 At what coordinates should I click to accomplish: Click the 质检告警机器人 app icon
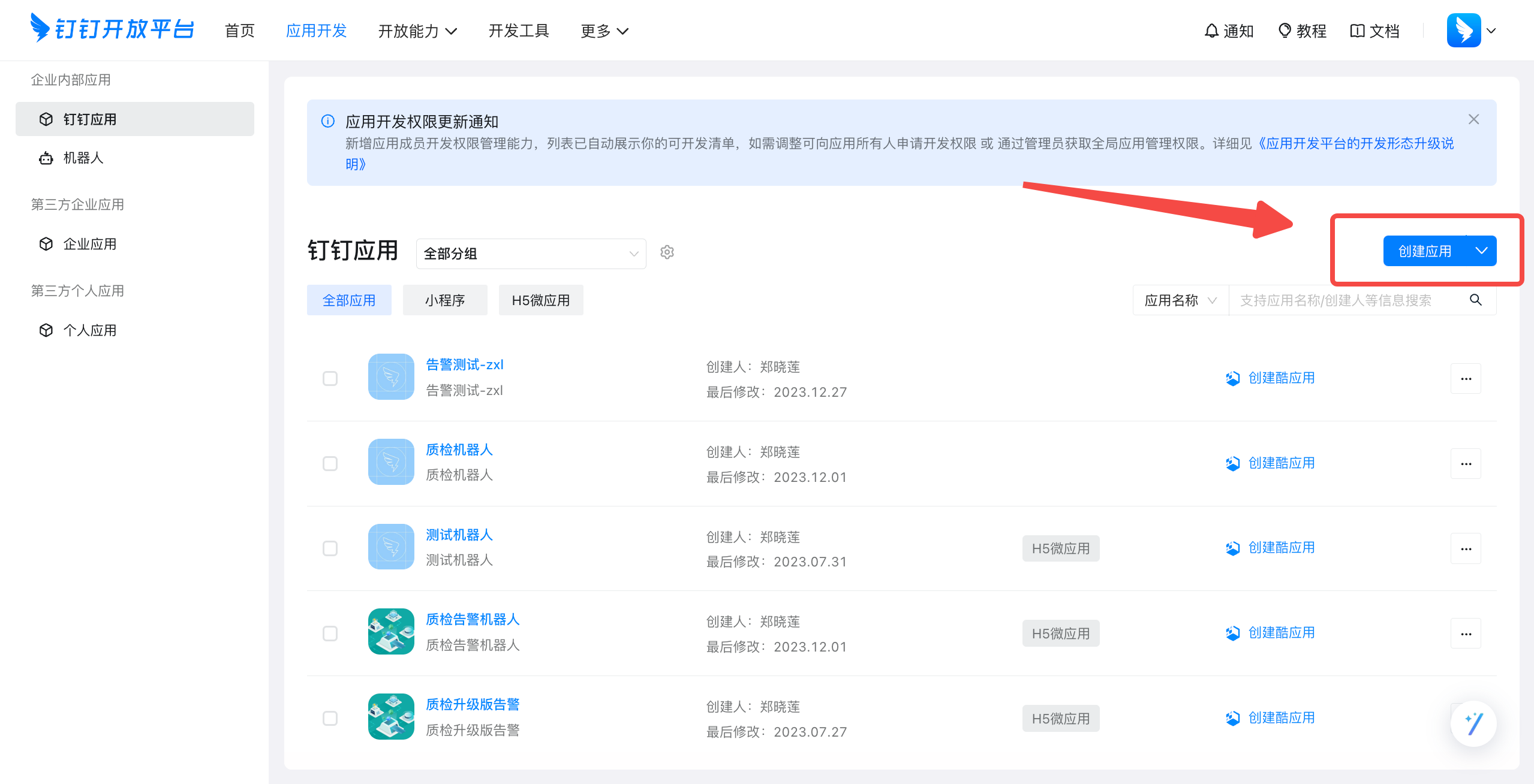point(391,632)
